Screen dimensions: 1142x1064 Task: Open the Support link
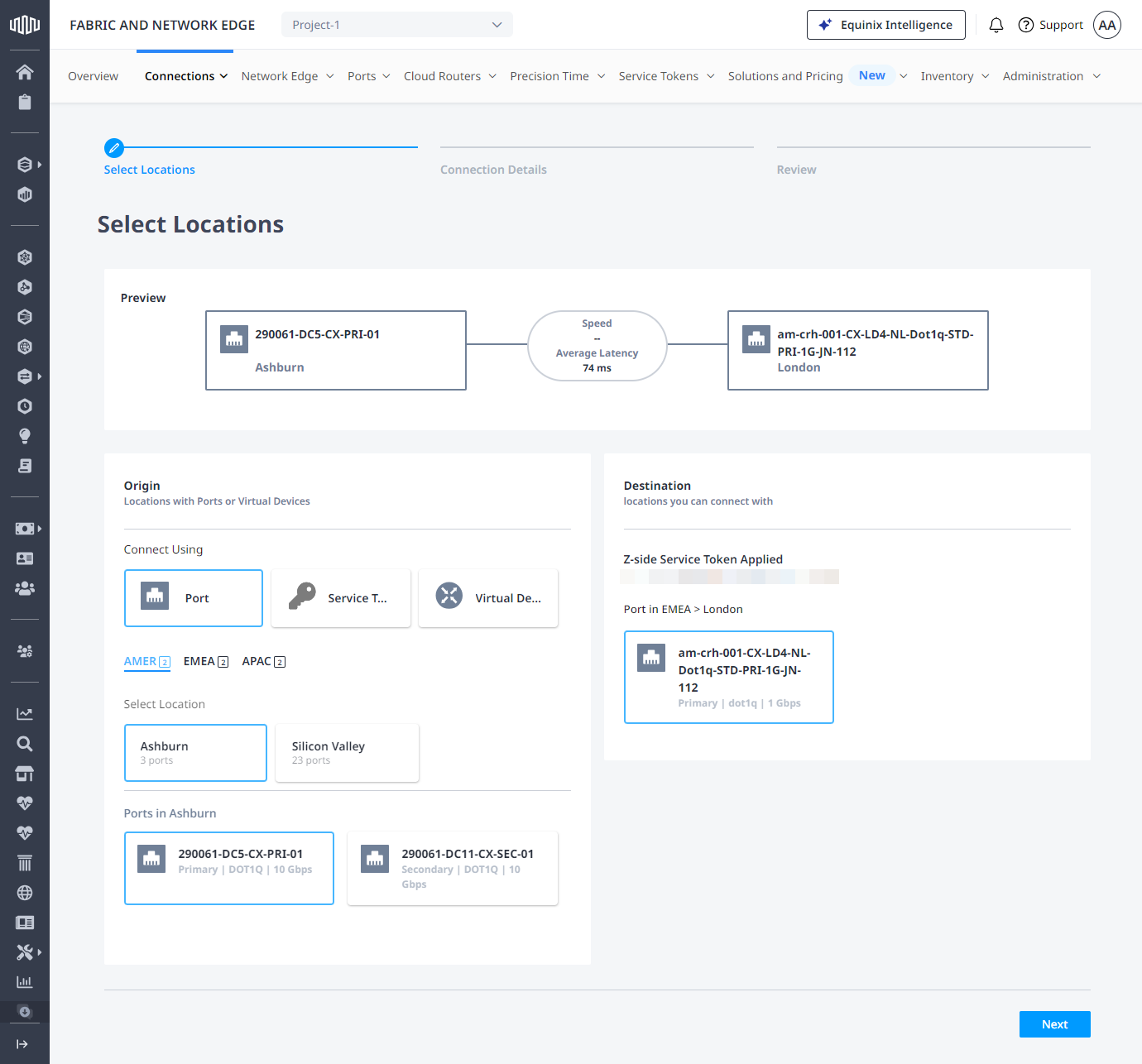click(x=1050, y=25)
